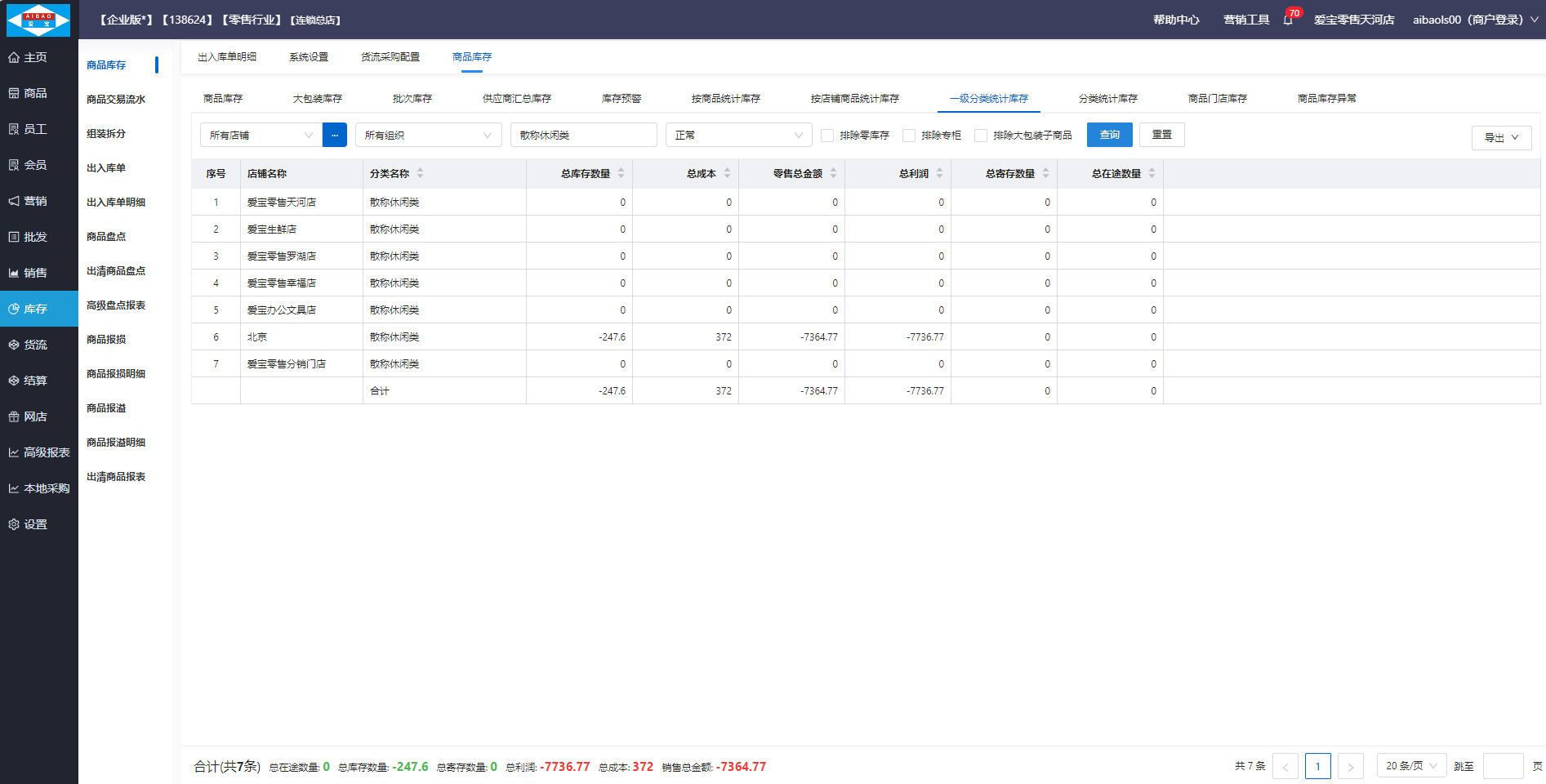Open 正常 status dropdown
The width and height of the screenshot is (1546, 784).
click(739, 135)
